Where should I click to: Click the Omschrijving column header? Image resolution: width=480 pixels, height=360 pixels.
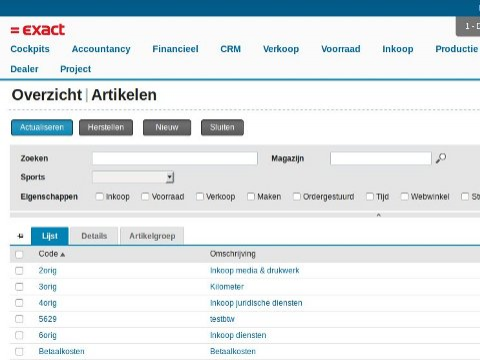point(232,254)
